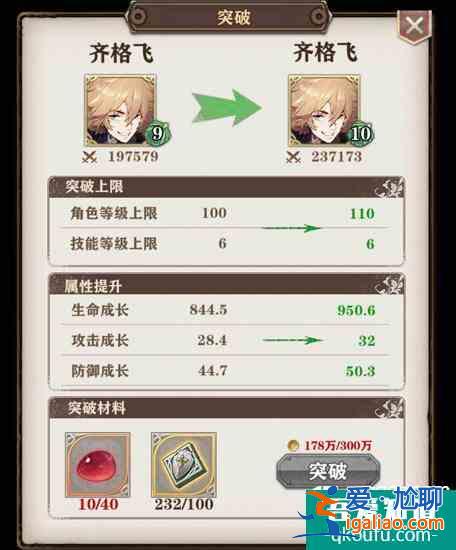Tap the level 9 齐格飞 portrait

point(120,110)
